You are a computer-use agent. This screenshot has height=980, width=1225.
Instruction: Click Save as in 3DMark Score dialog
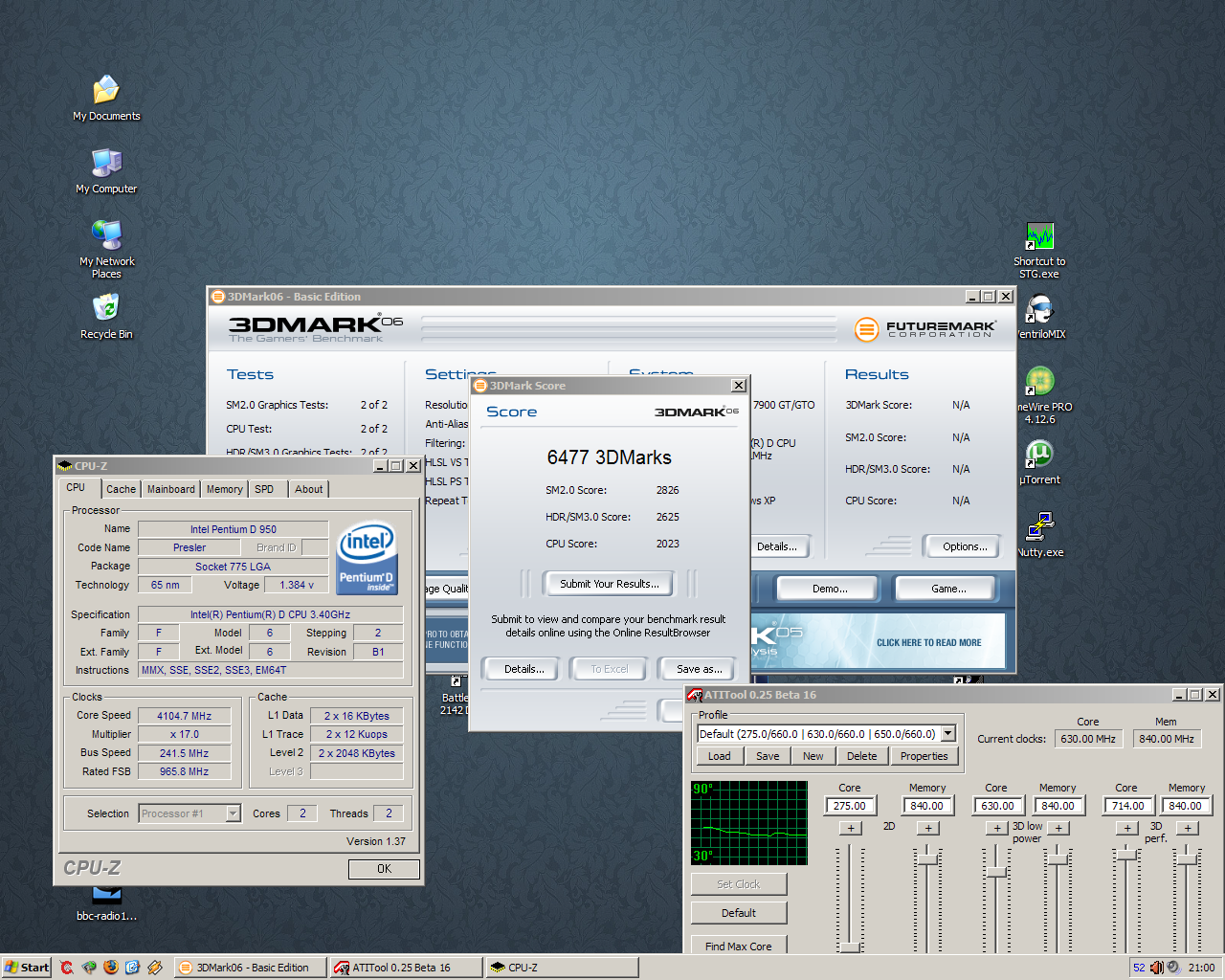coord(699,669)
